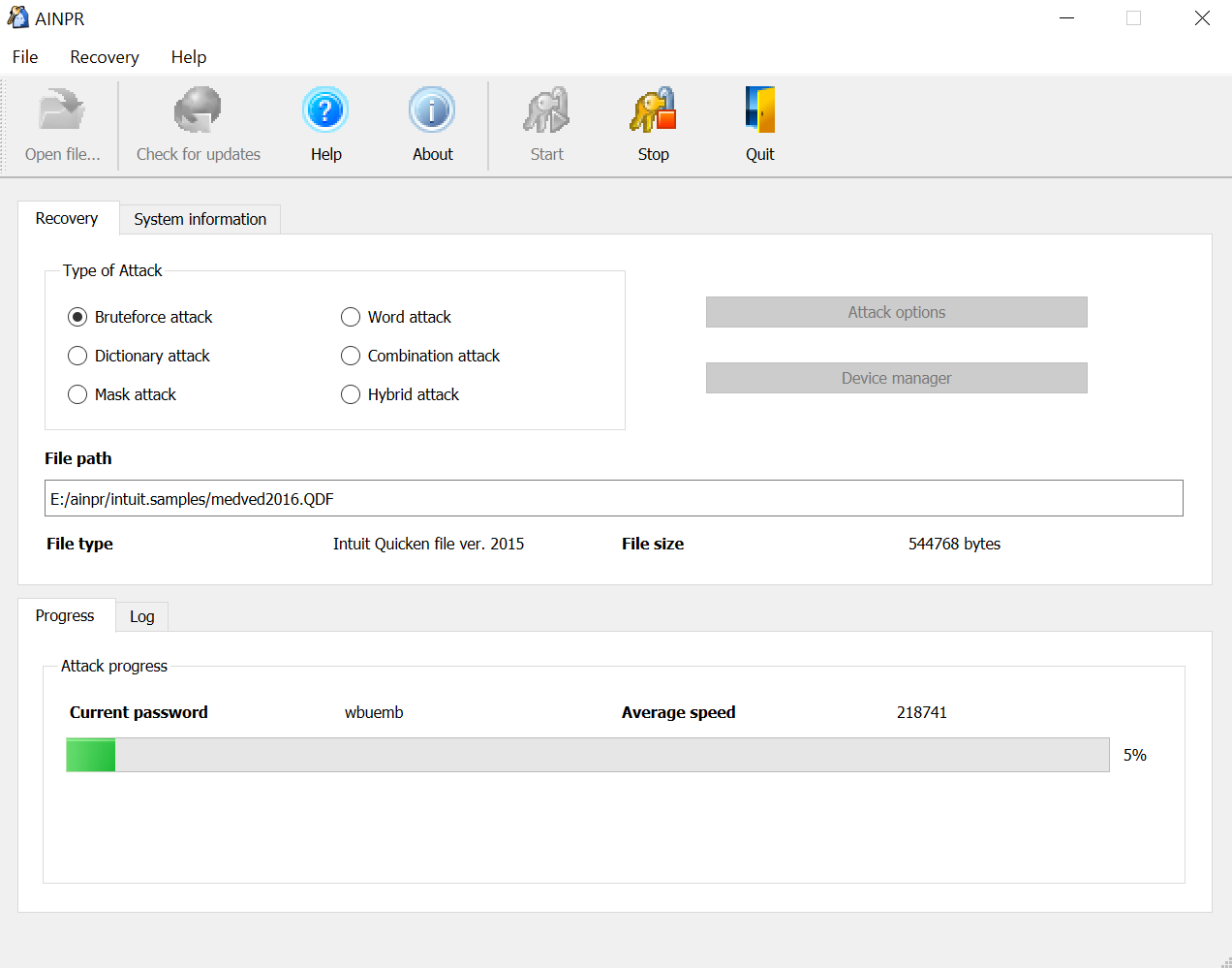
Task: Open the Recovery menu
Action: pos(103,57)
